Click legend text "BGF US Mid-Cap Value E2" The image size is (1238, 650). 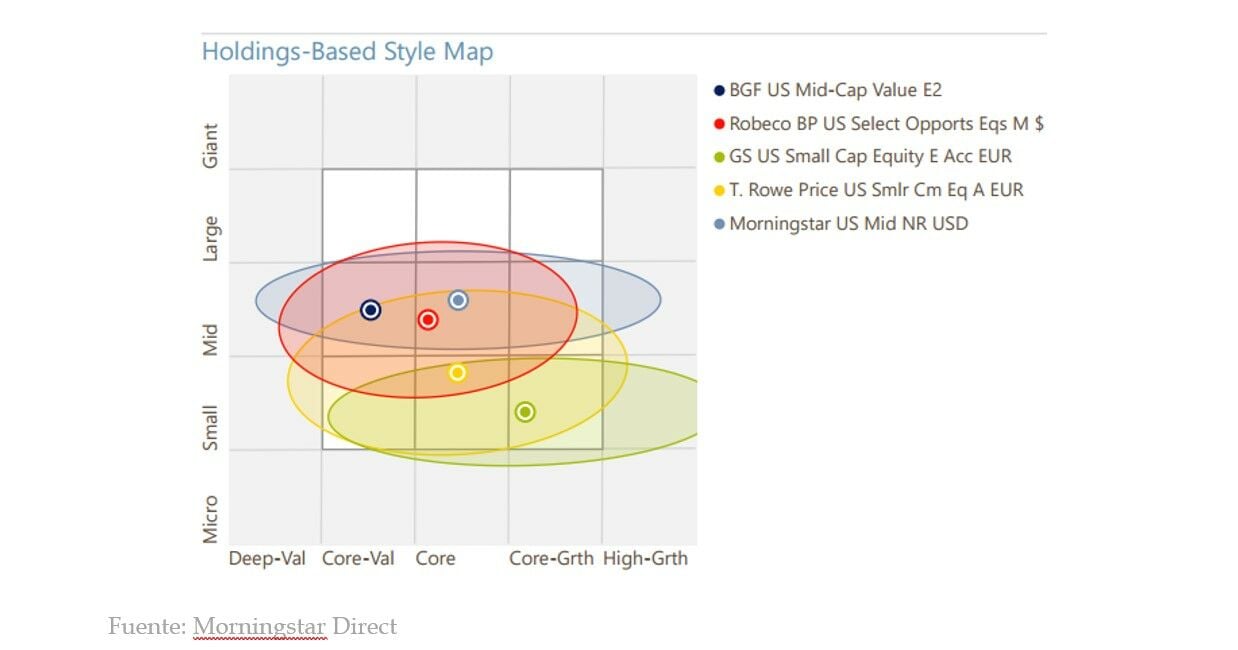836,90
